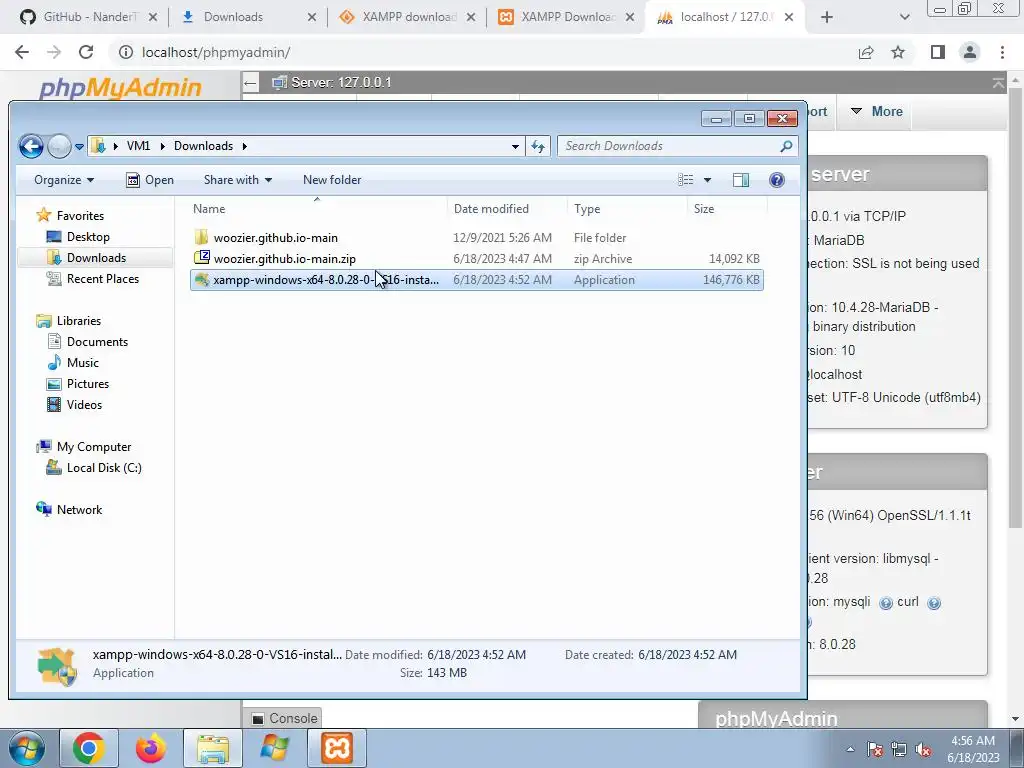Screen dimensions: 1024x768
Task: Select the xampp-windows-x64 installer file
Action: pos(477,280)
